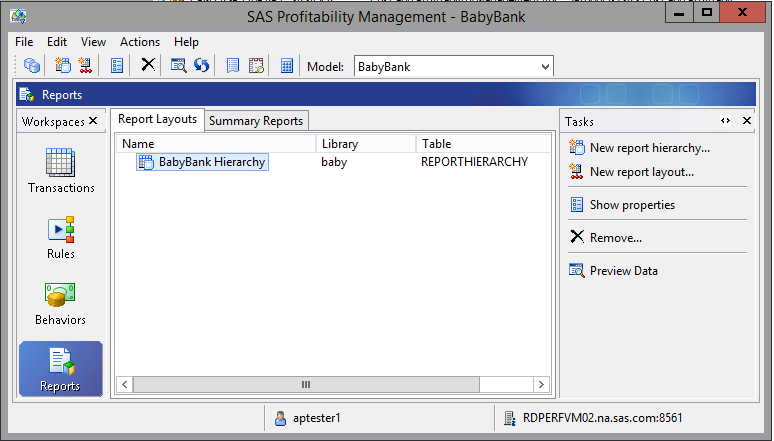Open the Transactions workspace
The width and height of the screenshot is (774, 441).
point(61,171)
